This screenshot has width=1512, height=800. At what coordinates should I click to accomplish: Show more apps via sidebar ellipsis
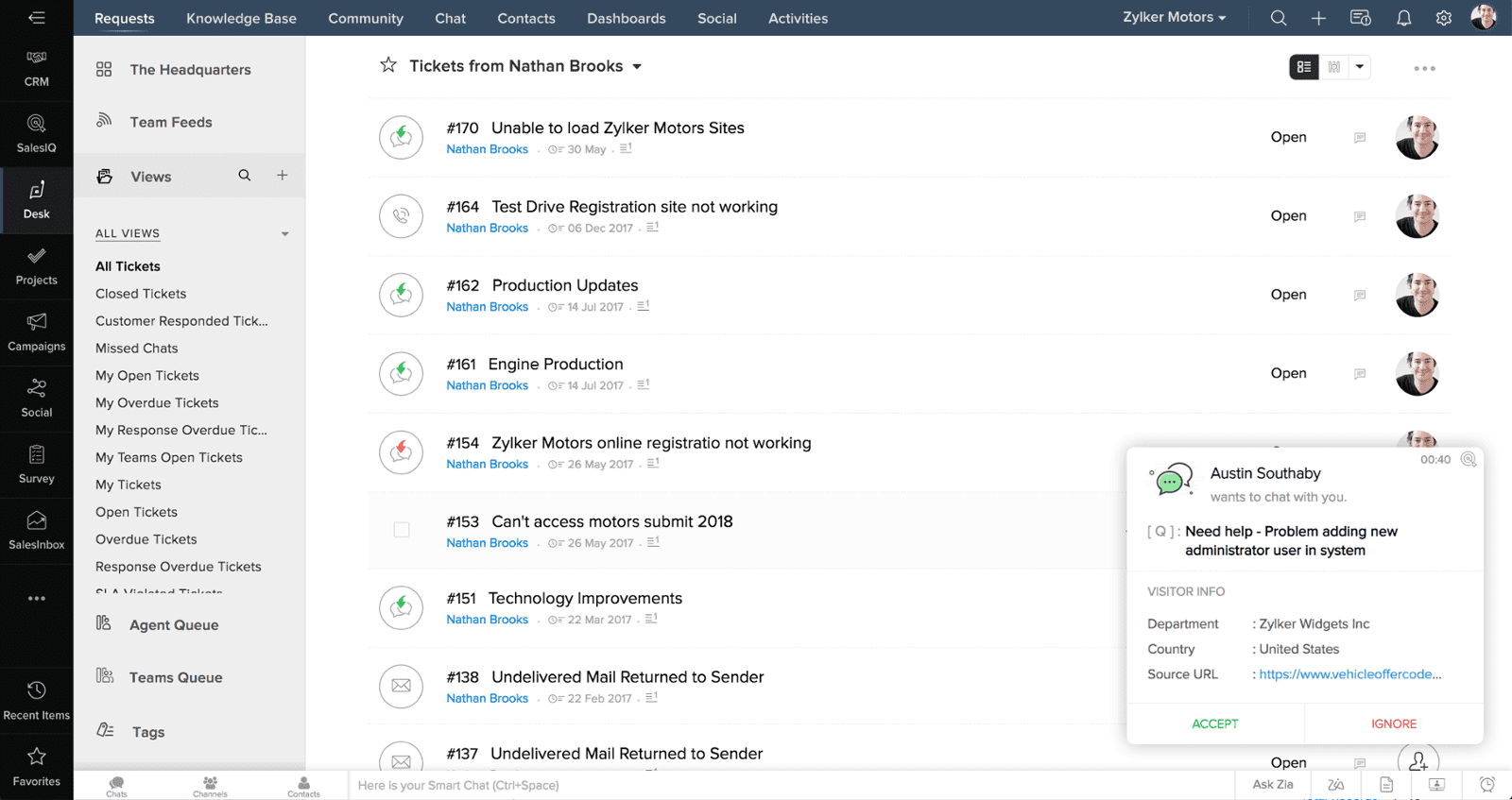[x=36, y=599]
